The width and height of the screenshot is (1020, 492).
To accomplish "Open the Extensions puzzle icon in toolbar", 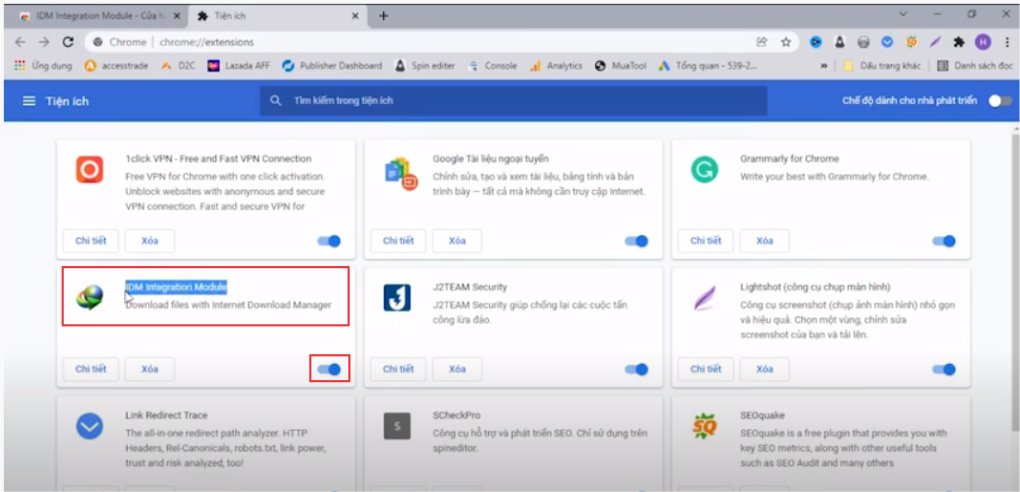I will [x=959, y=42].
